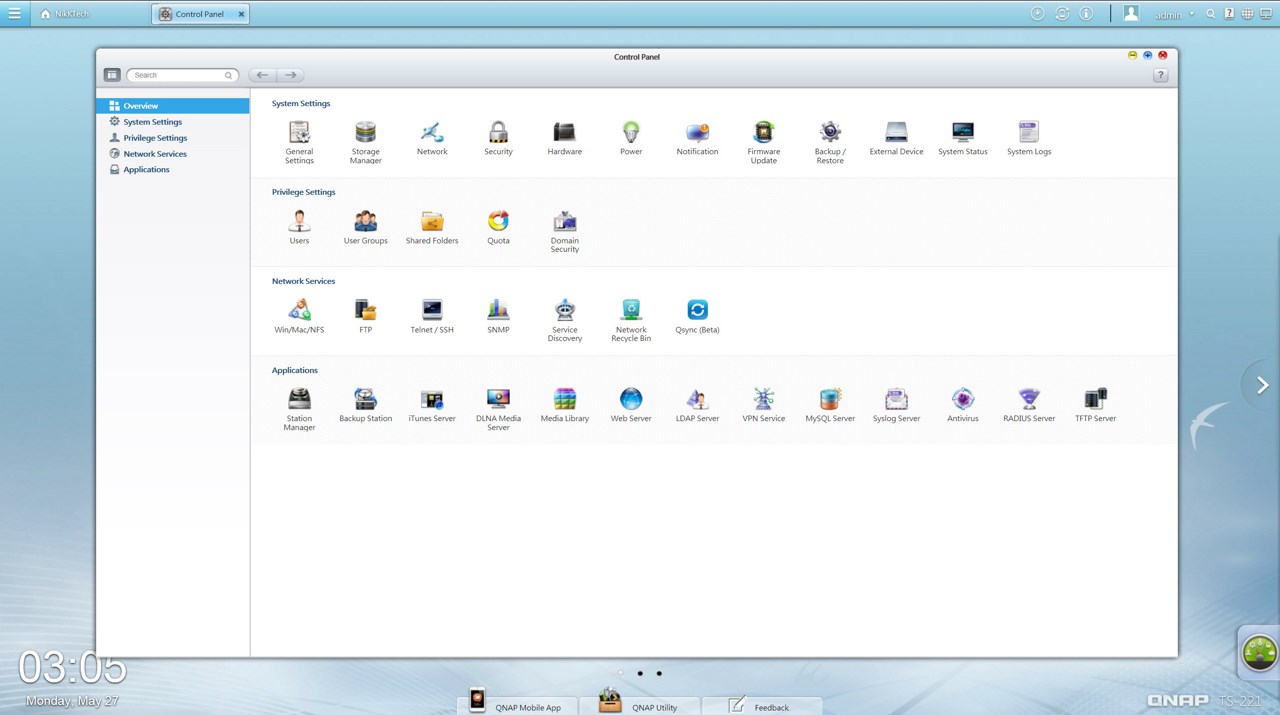Open External Device settings
The image size is (1280, 715).
pos(897,137)
